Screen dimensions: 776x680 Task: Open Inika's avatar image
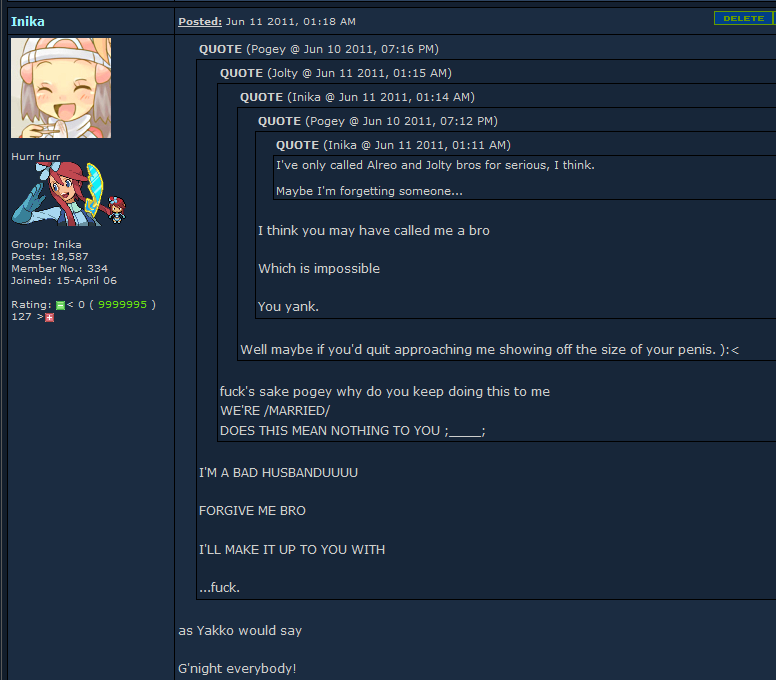click(x=61, y=88)
